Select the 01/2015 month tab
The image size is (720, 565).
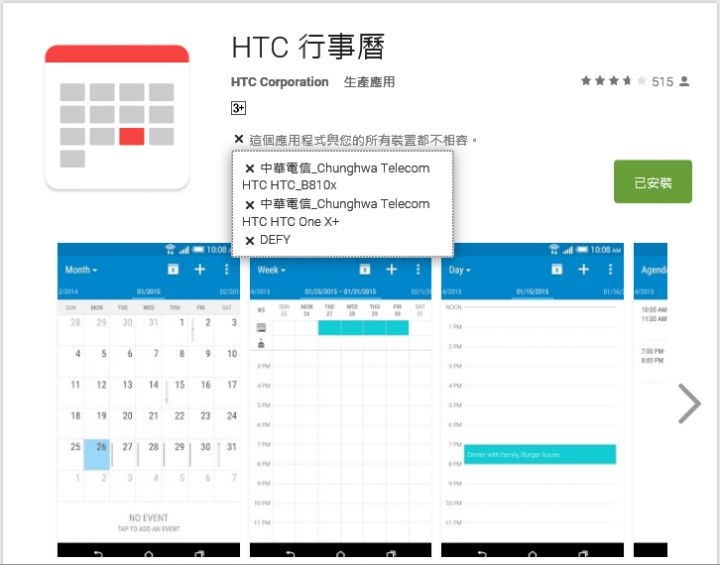point(148,292)
